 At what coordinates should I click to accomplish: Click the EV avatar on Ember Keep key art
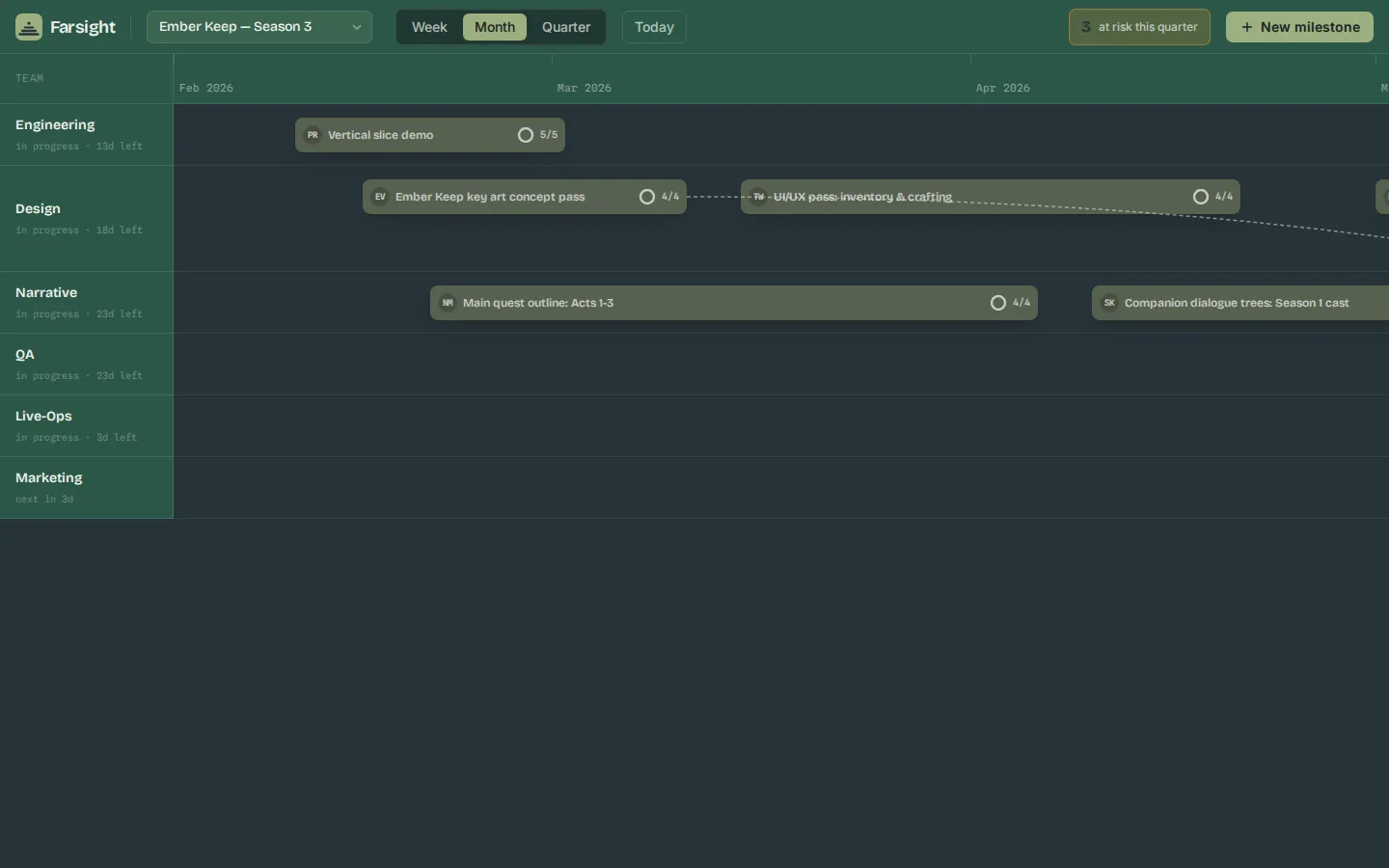[380, 197]
